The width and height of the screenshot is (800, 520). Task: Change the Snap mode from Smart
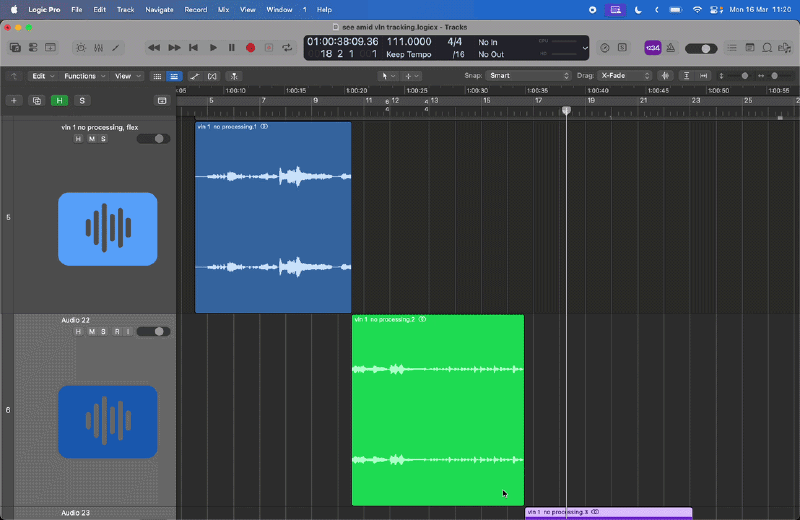click(x=528, y=76)
